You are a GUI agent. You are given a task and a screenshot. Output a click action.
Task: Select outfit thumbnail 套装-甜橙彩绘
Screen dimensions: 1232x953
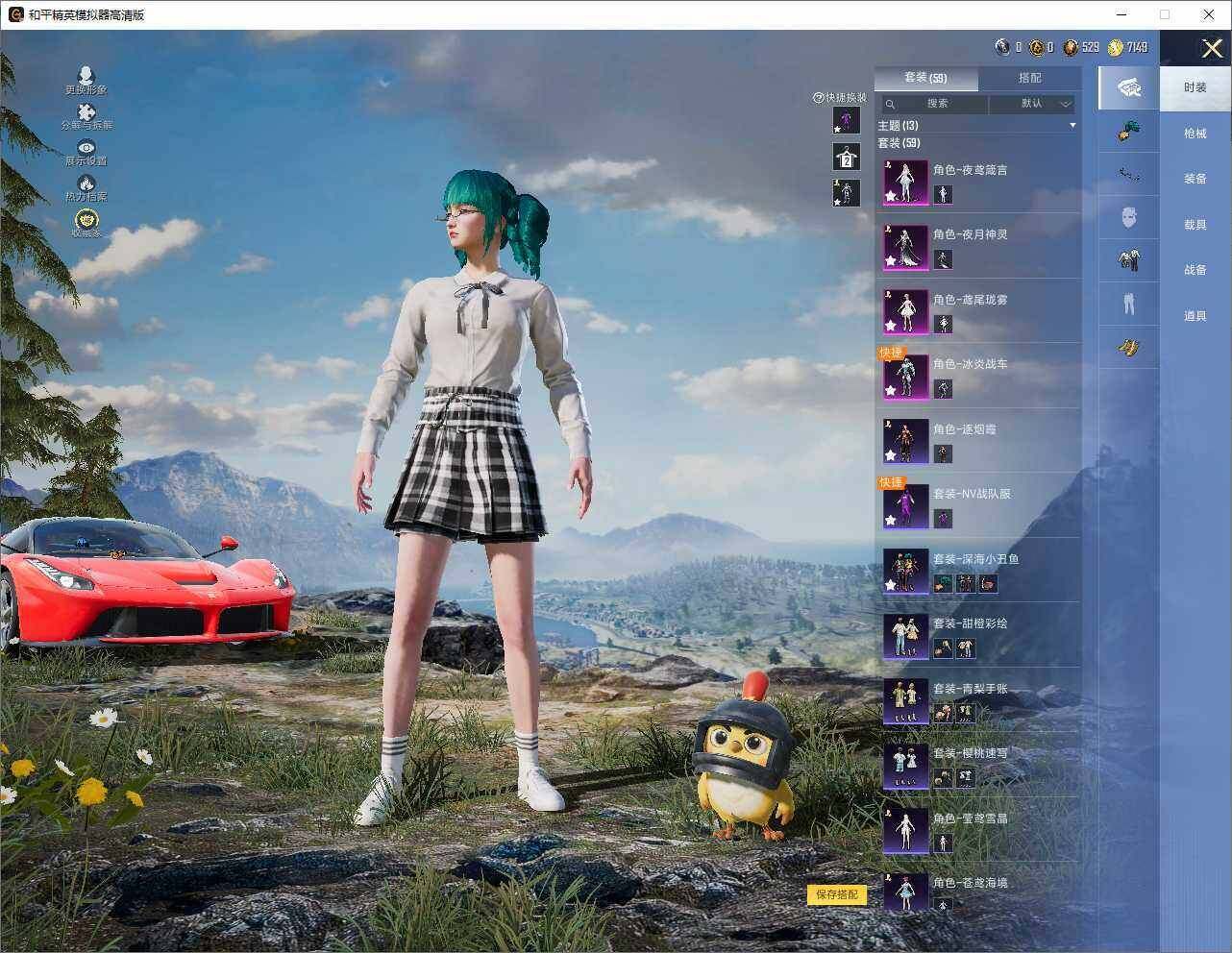pyautogui.click(x=905, y=636)
